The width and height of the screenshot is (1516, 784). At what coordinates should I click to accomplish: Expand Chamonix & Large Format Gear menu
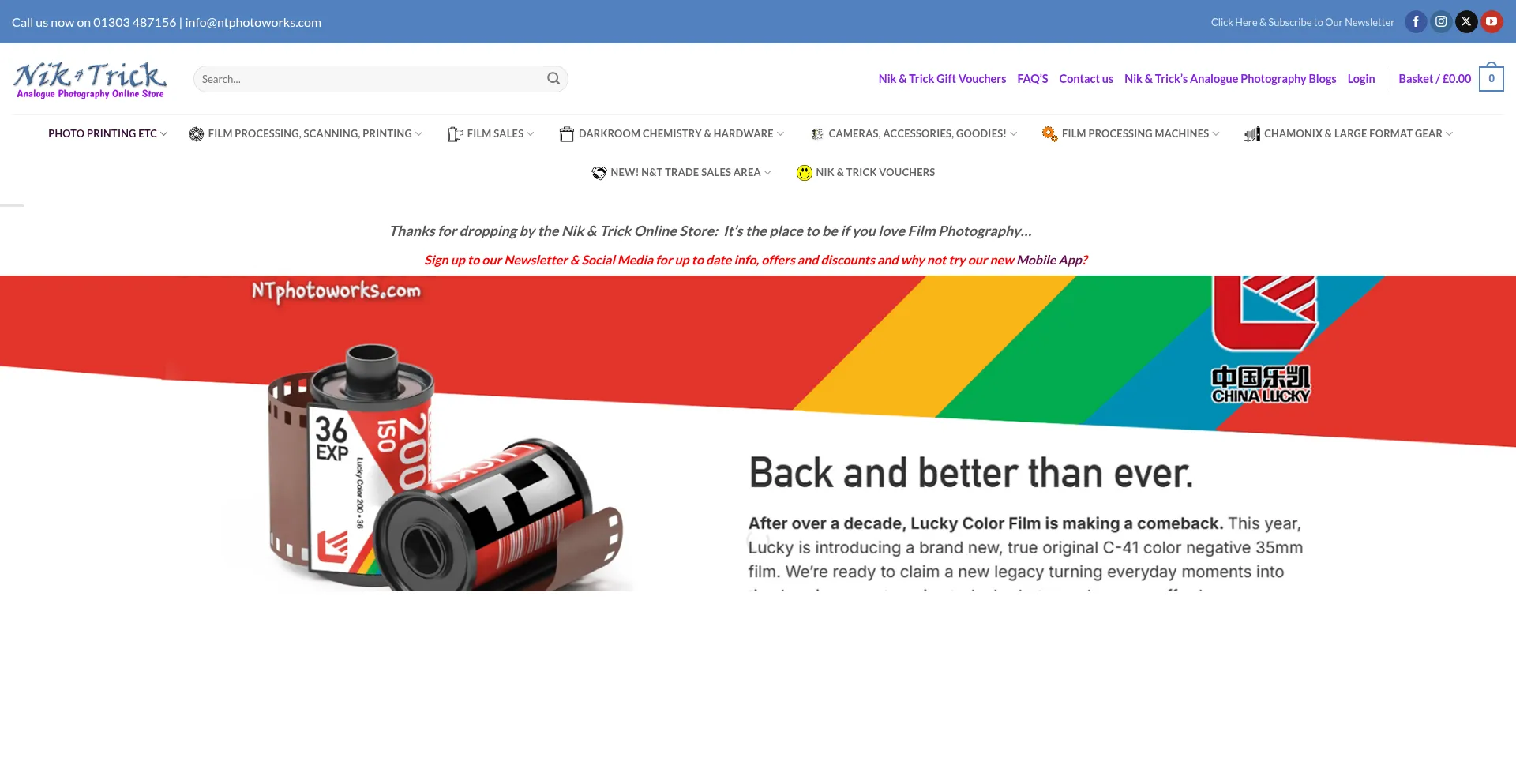(1349, 134)
